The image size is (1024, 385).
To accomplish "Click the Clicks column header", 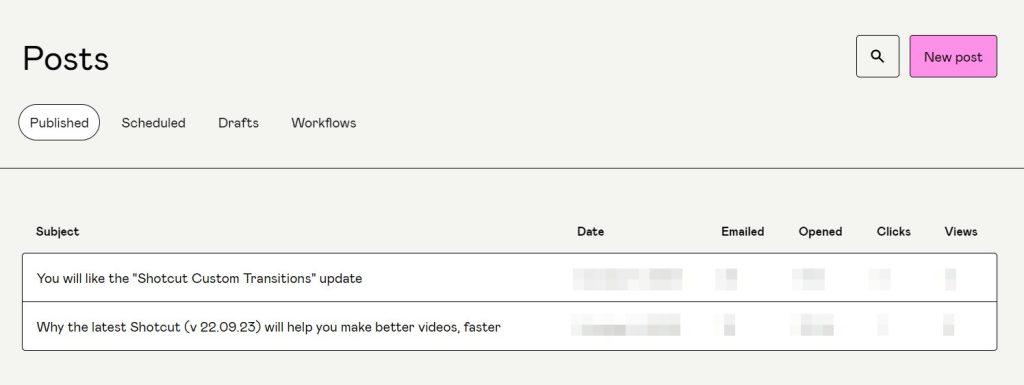I will (x=893, y=232).
